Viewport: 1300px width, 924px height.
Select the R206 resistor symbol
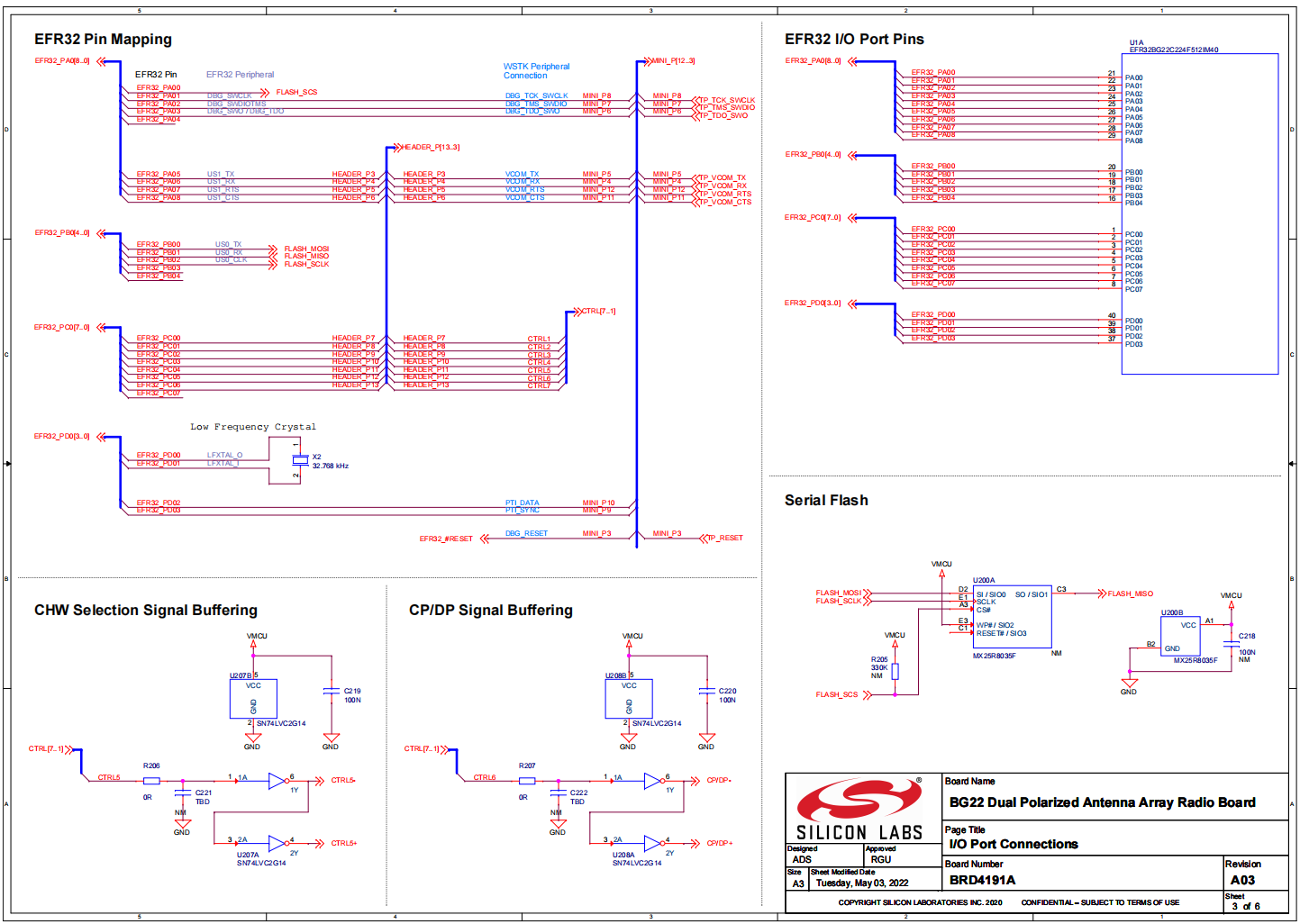151,781
